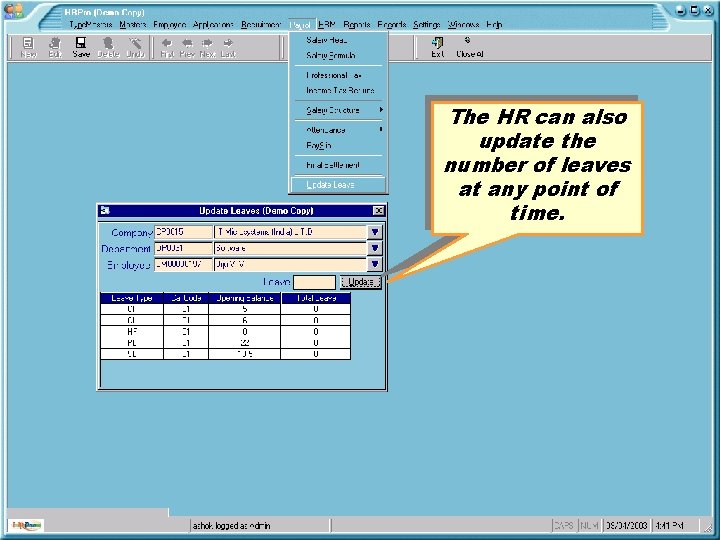Click the Total Leave column header
Image resolution: width=720 pixels, height=540 pixels.
(x=316, y=298)
